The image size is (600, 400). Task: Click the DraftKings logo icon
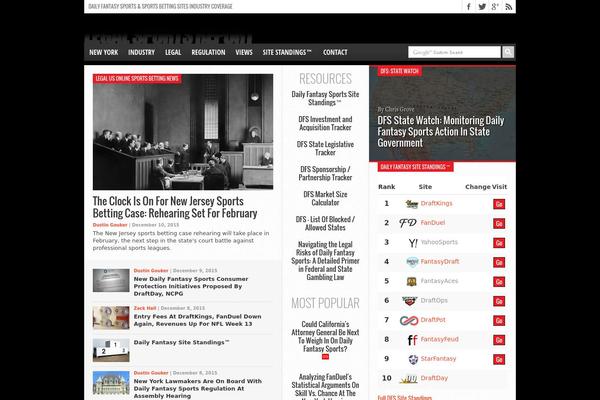click(x=411, y=204)
